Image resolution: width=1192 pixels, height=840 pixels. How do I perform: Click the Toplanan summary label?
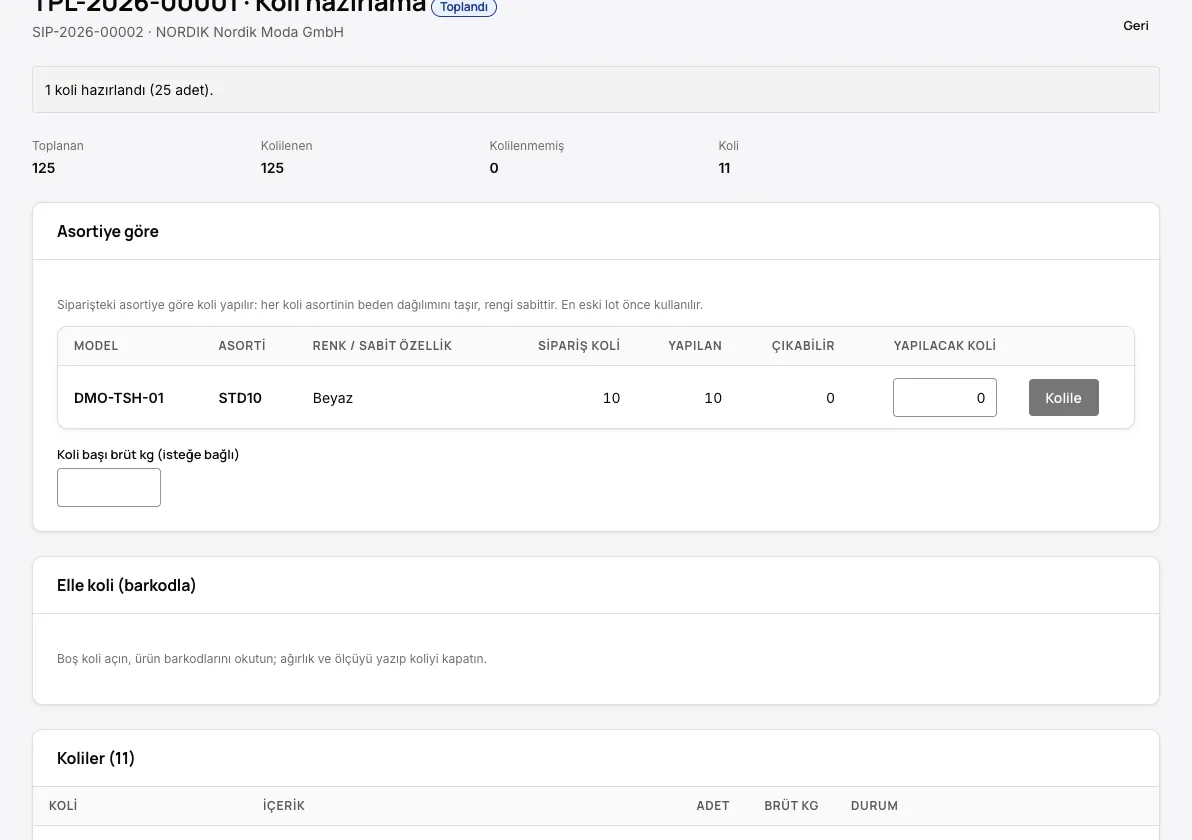coord(58,146)
